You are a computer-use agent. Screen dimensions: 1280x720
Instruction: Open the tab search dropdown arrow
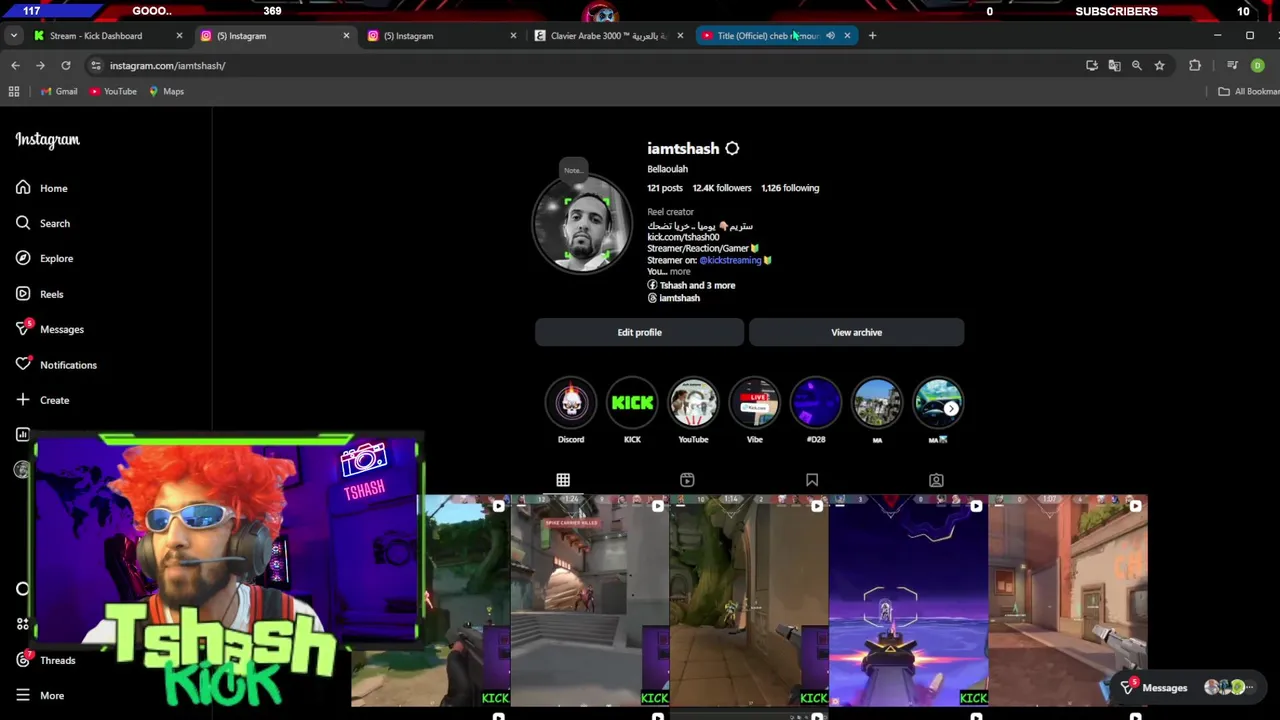pos(14,36)
